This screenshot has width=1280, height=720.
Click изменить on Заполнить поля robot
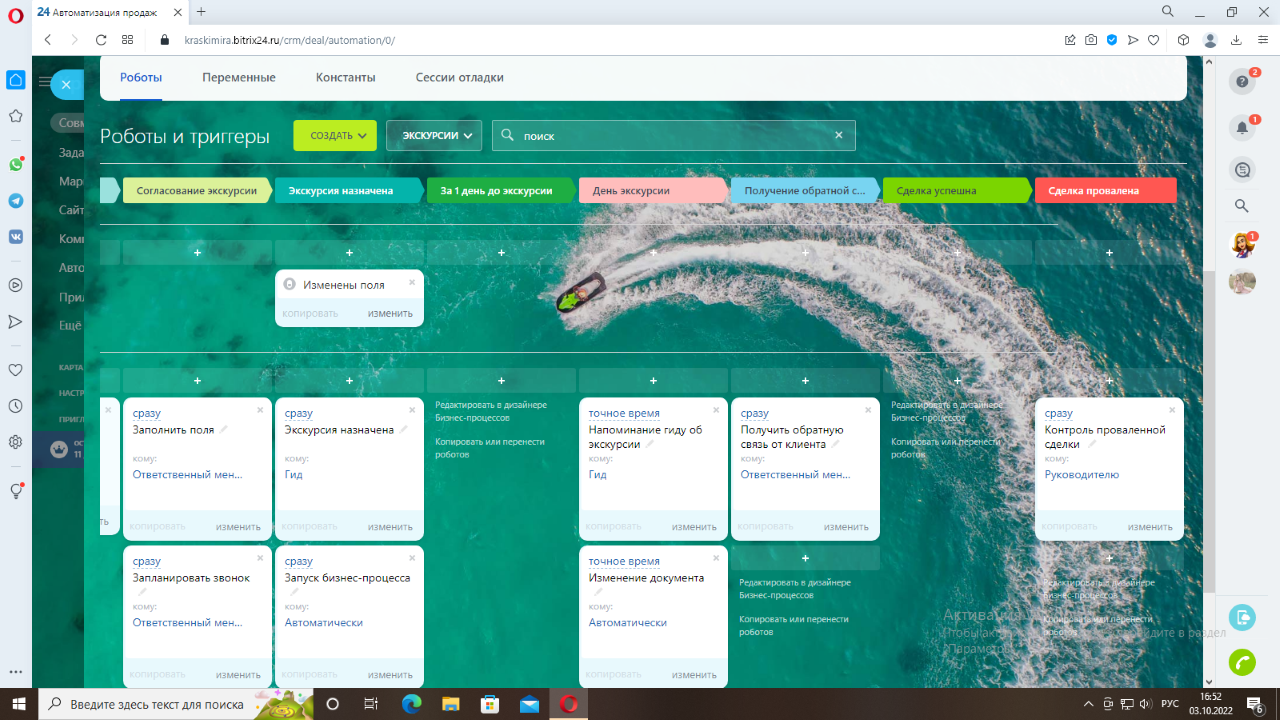coord(238,527)
